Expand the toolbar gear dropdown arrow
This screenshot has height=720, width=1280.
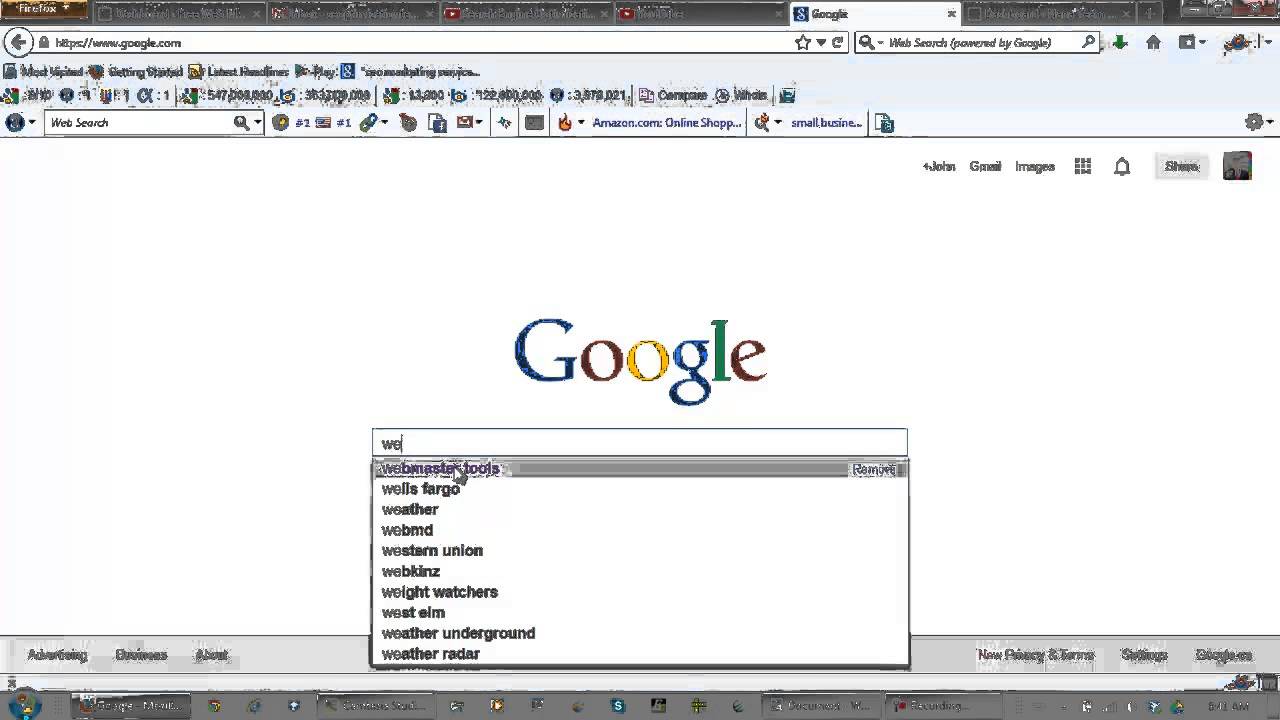1270,123
